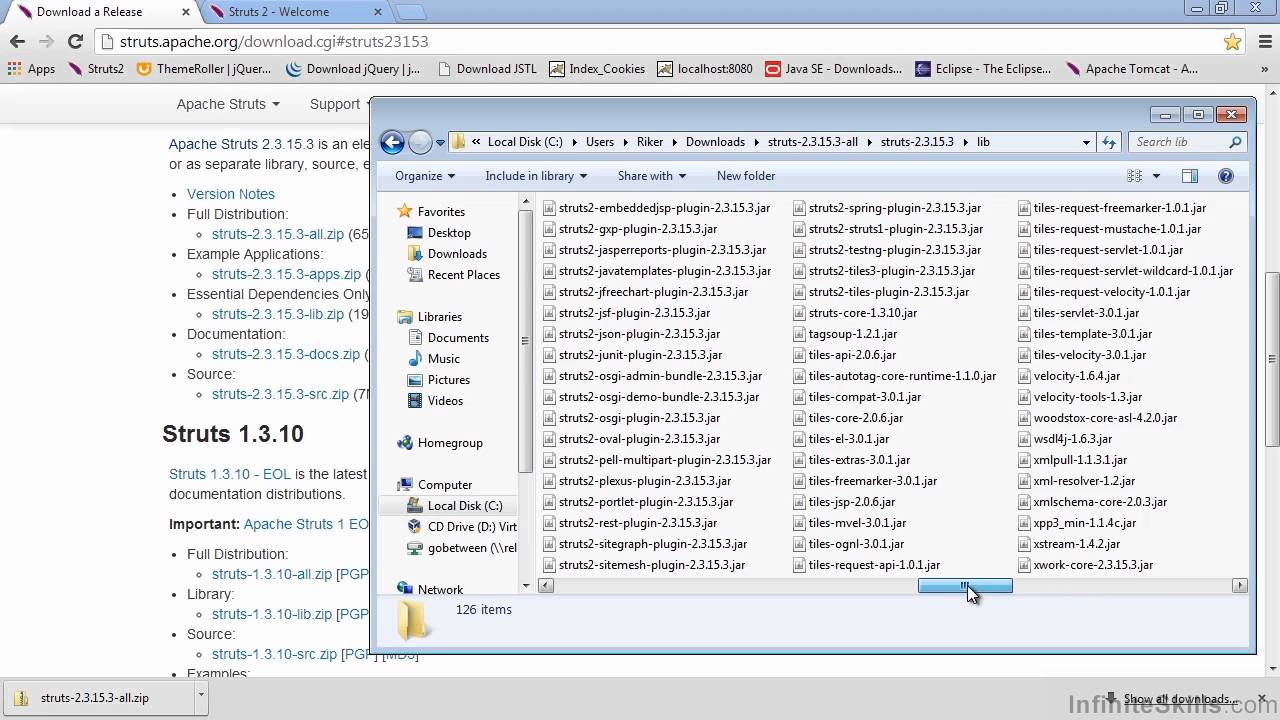Image resolution: width=1280 pixels, height=720 pixels.
Task: Open Pictures library
Action: pyautogui.click(x=440, y=380)
